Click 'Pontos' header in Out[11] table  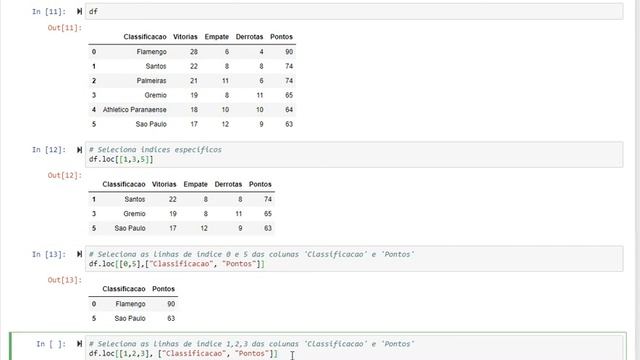pos(281,37)
